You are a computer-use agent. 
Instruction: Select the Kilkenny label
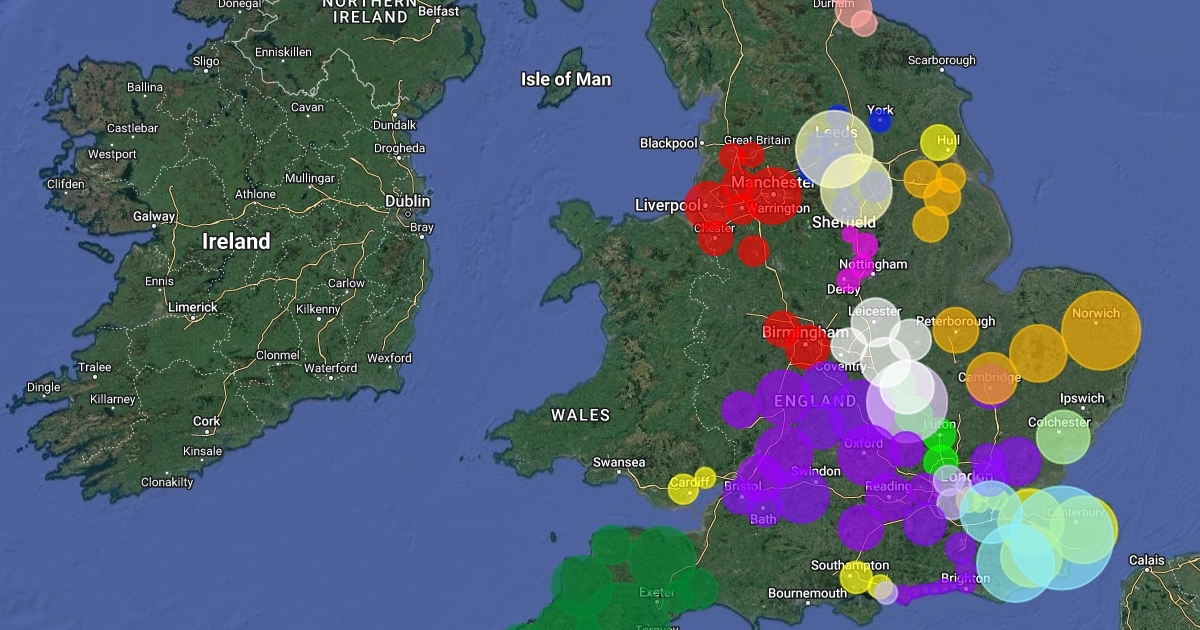(x=319, y=309)
